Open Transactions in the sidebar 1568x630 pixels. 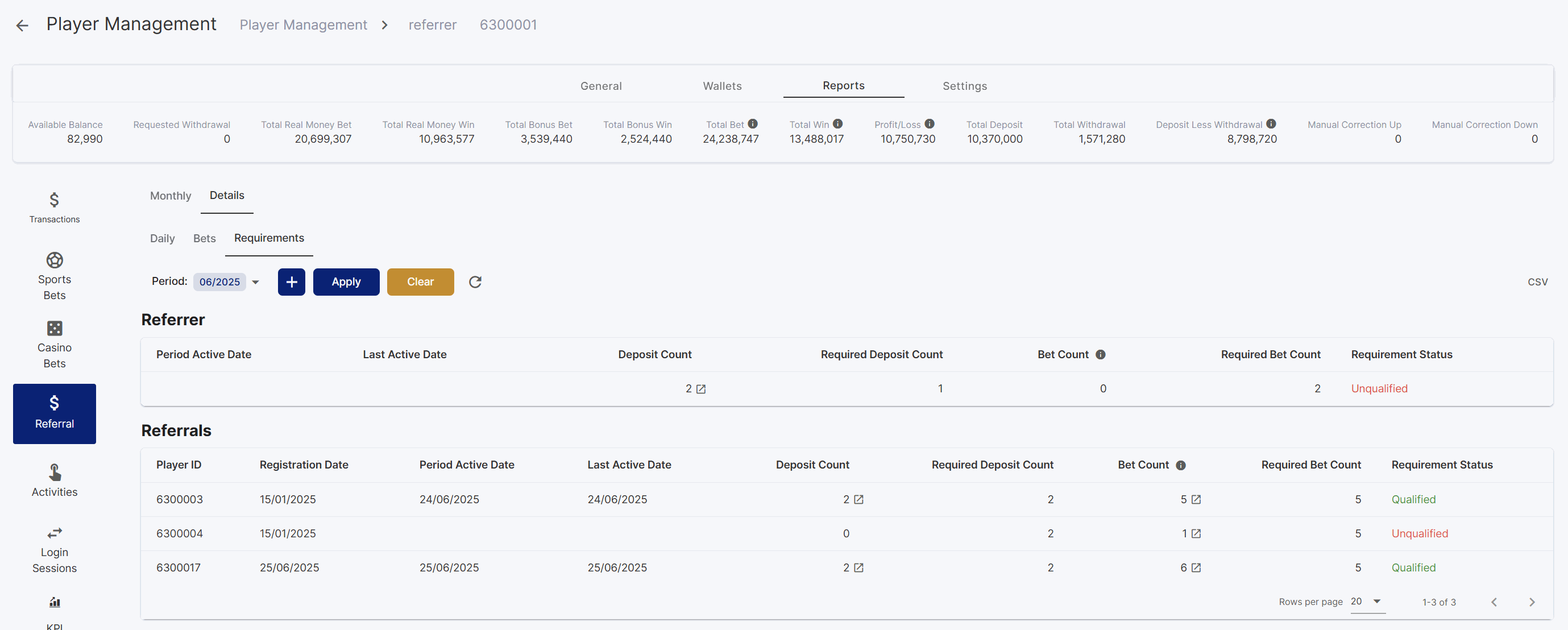pos(54,208)
